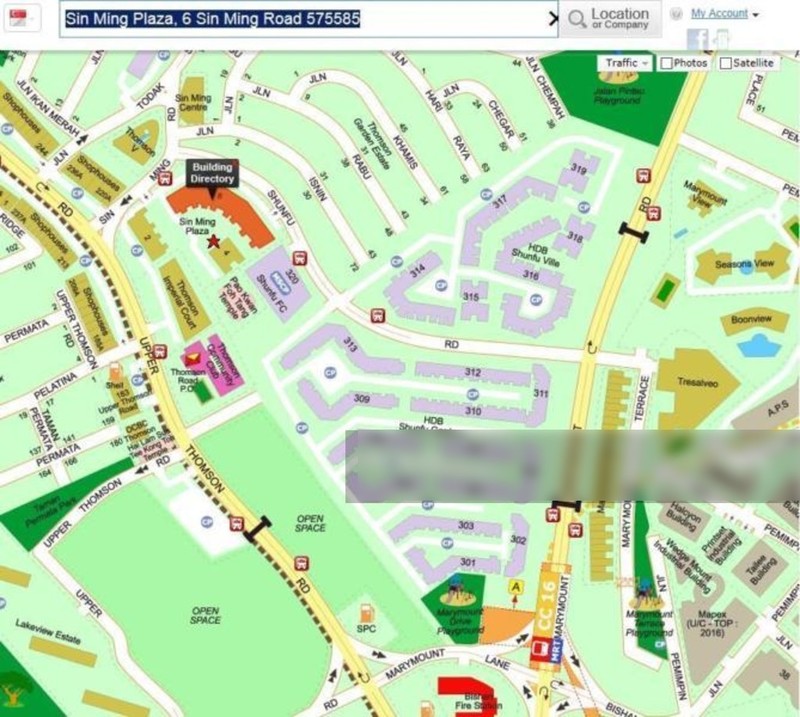Enable the Photos checkbox

tap(667, 63)
